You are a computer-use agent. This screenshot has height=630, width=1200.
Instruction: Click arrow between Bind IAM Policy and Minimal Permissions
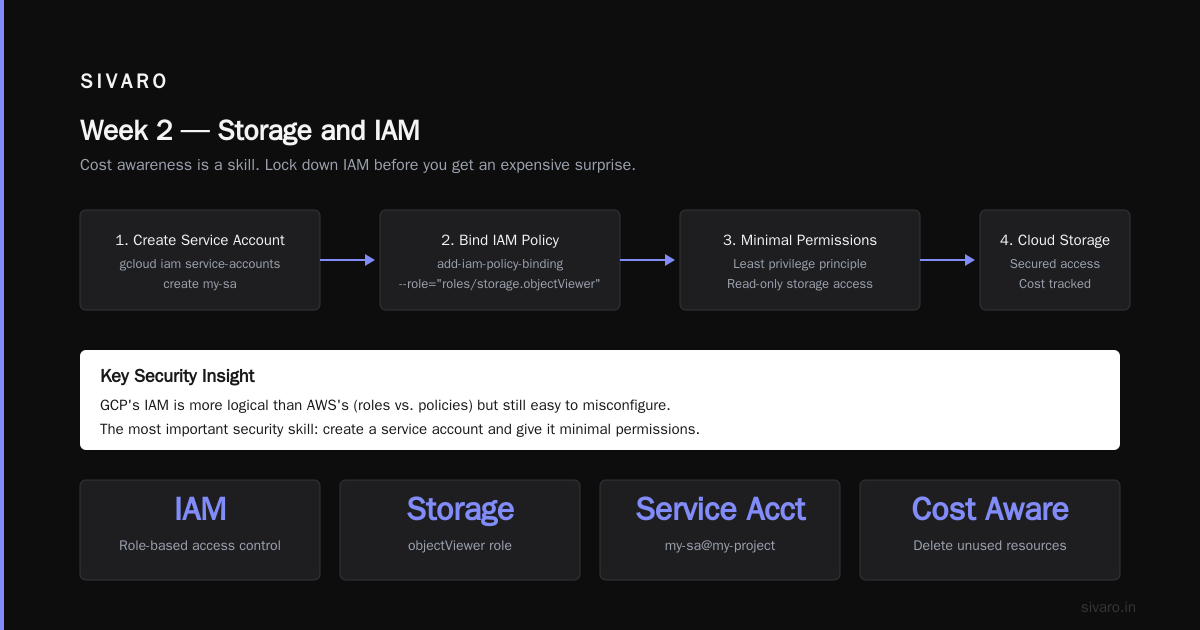648,260
